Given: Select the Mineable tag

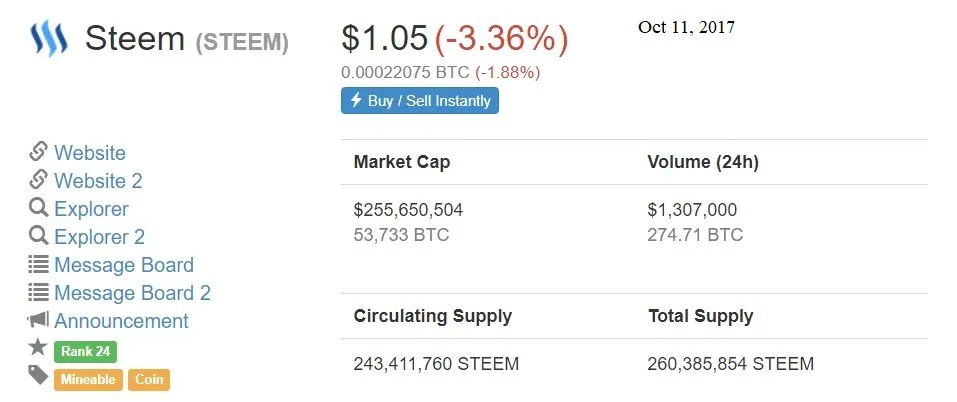Looking at the screenshot, I should click(88, 379).
